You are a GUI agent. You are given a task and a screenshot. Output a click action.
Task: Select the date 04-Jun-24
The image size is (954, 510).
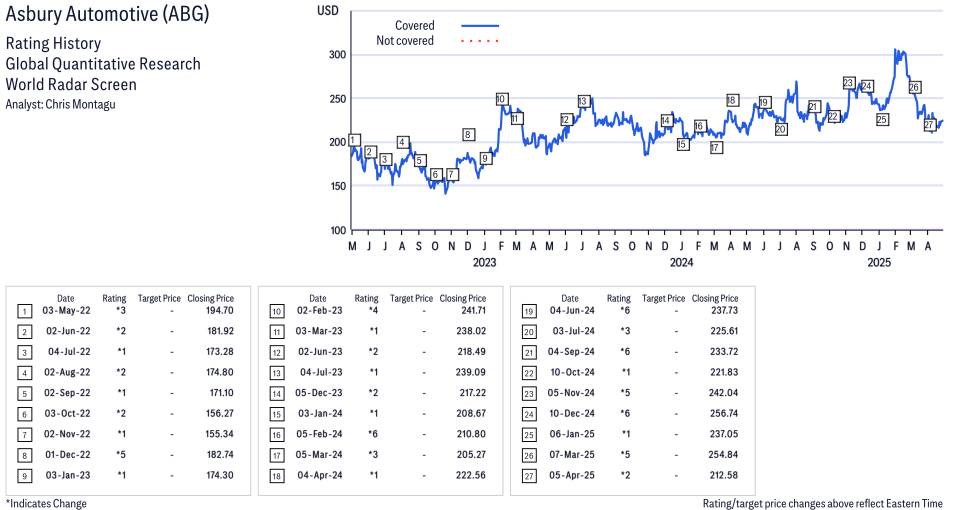coord(572,310)
